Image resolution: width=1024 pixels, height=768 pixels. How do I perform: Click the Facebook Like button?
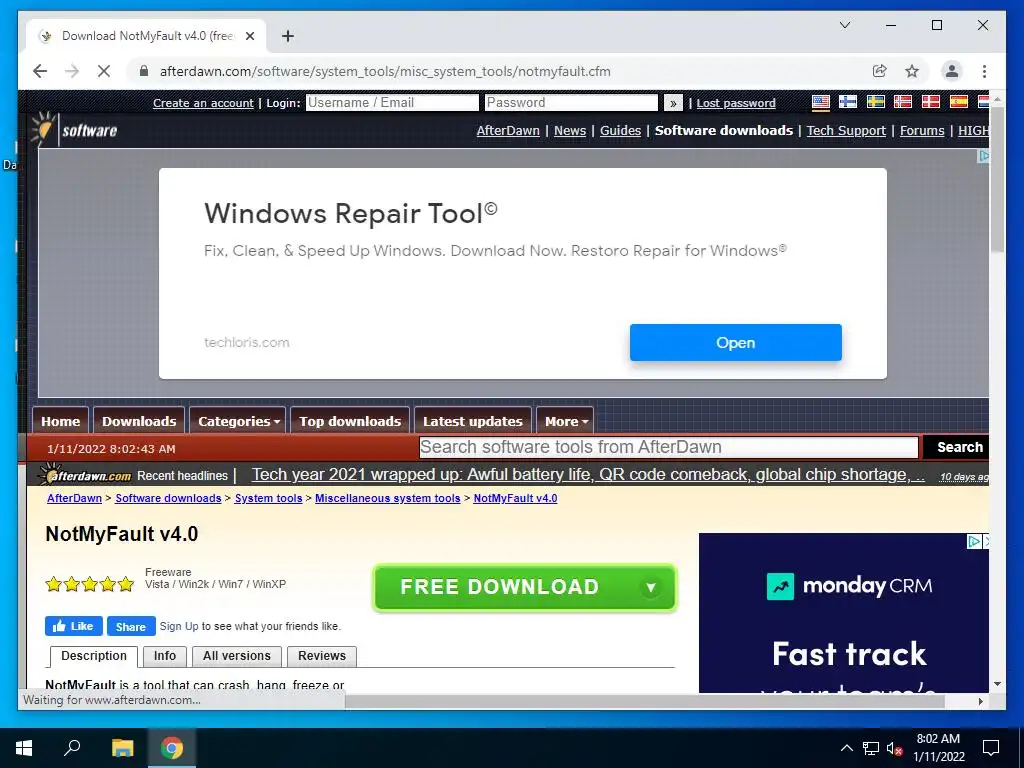click(73, 626)
